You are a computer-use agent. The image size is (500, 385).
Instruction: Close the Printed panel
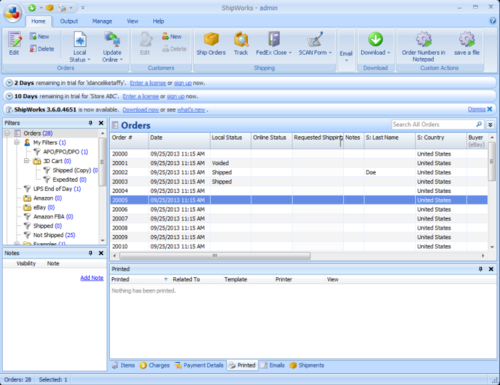click(491, 269)
